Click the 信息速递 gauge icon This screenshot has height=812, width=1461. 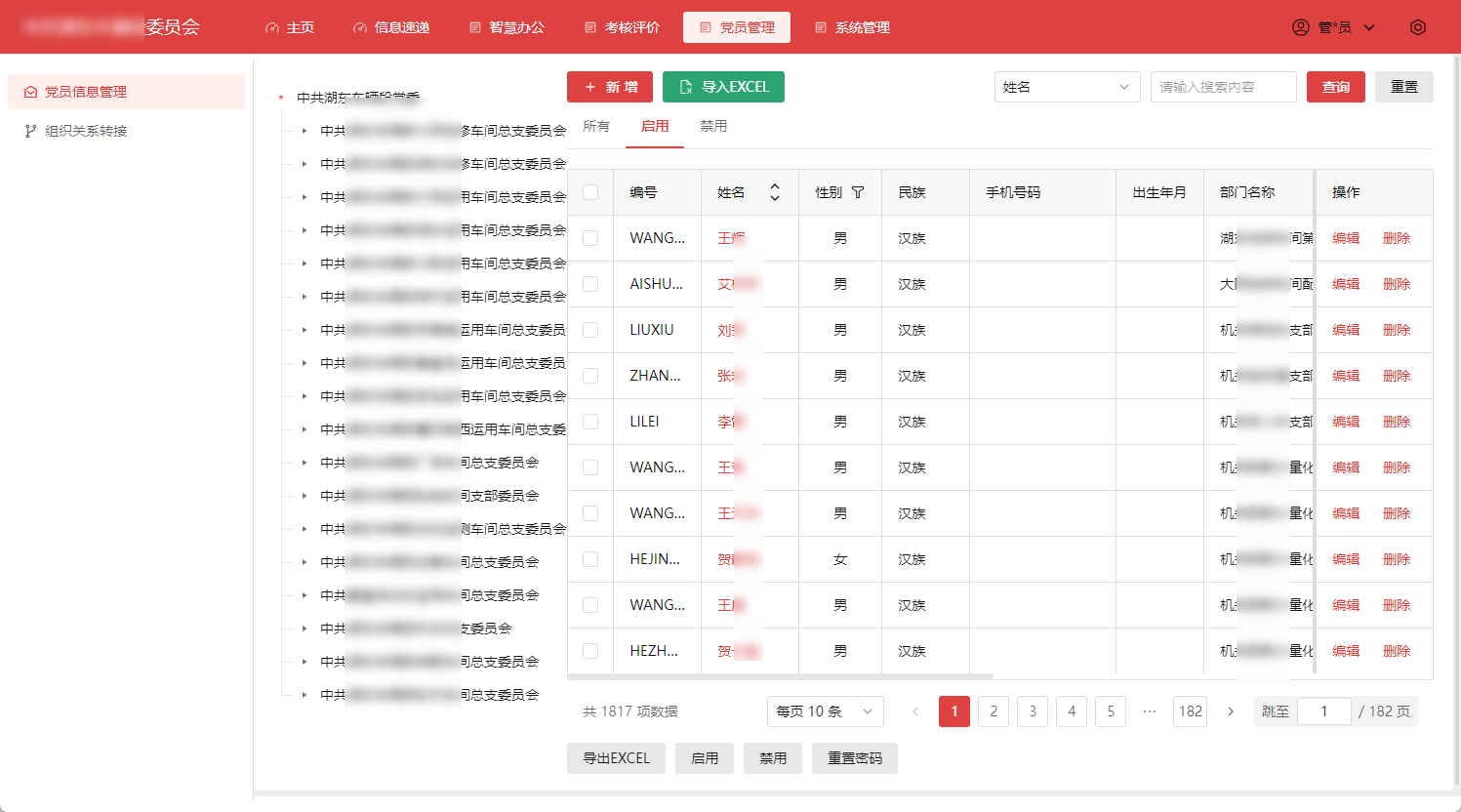(360, 27)
